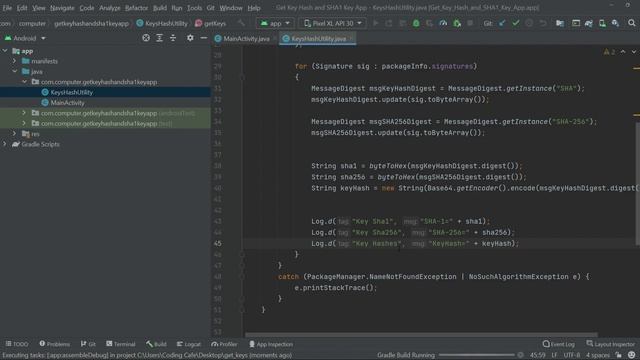This screenshot has height=360, width=640.
Task: Open the Terminal tool window
Action: coord(121,344)
